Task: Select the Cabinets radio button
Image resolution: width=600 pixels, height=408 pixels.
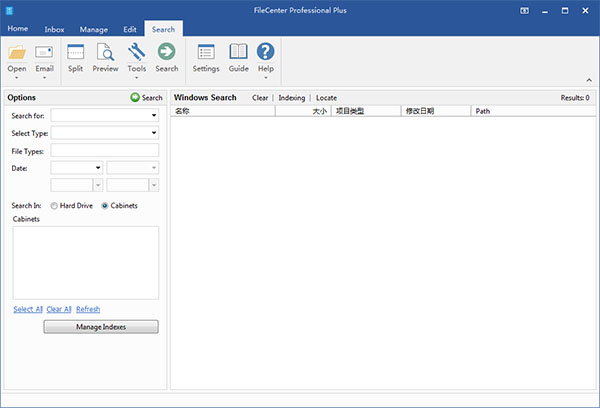Action: point(105,205)
